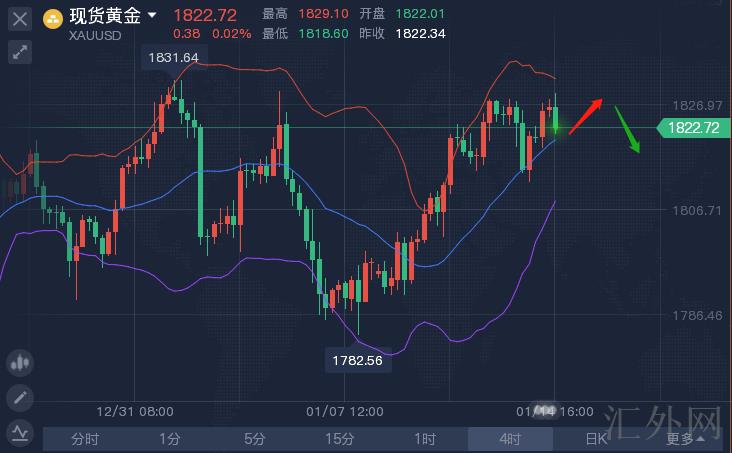Choose the 15分 timeframe tab

(340, 439)
